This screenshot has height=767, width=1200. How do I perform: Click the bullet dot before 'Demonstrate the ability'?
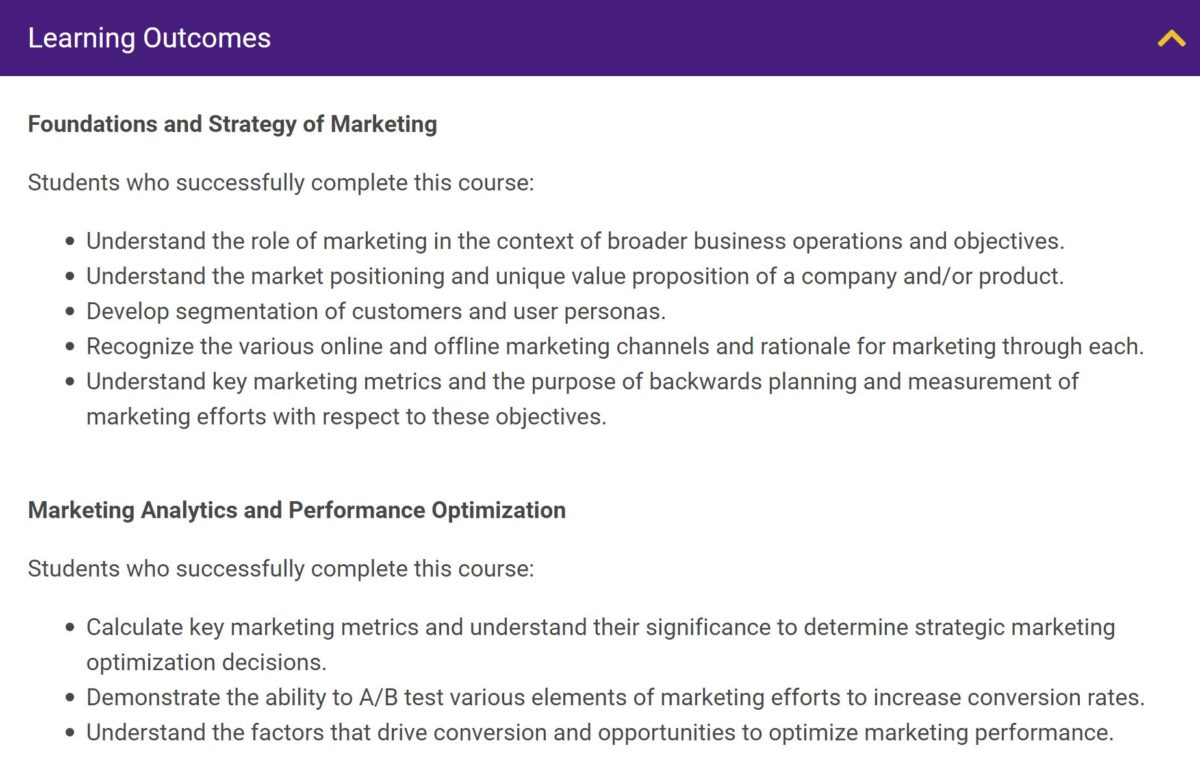coord(70,698)
